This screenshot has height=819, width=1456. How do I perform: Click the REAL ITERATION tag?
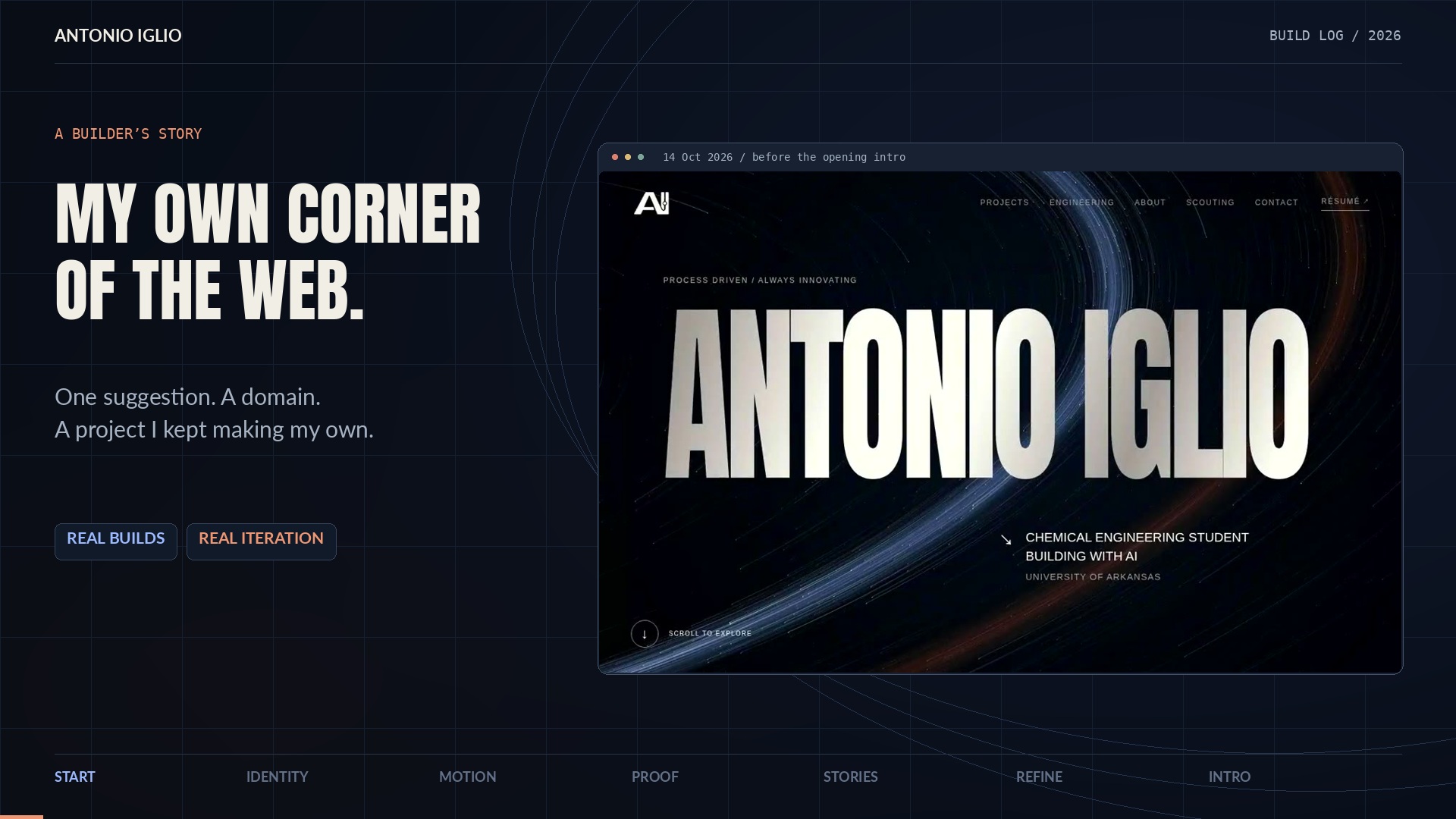[262, 541]
